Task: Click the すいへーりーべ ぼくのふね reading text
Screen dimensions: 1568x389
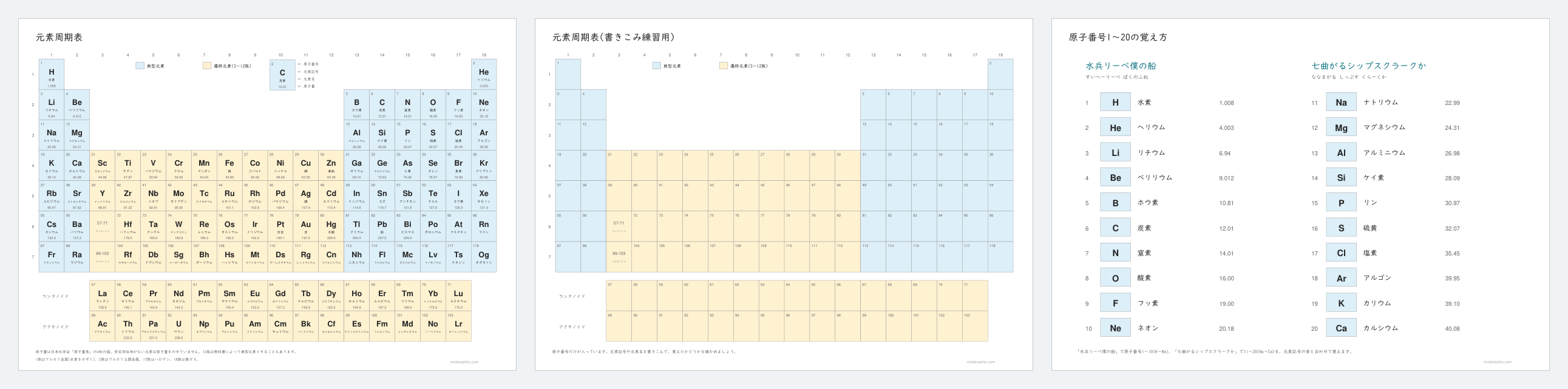Action: pyautogui.click(x=1116, y=77)
